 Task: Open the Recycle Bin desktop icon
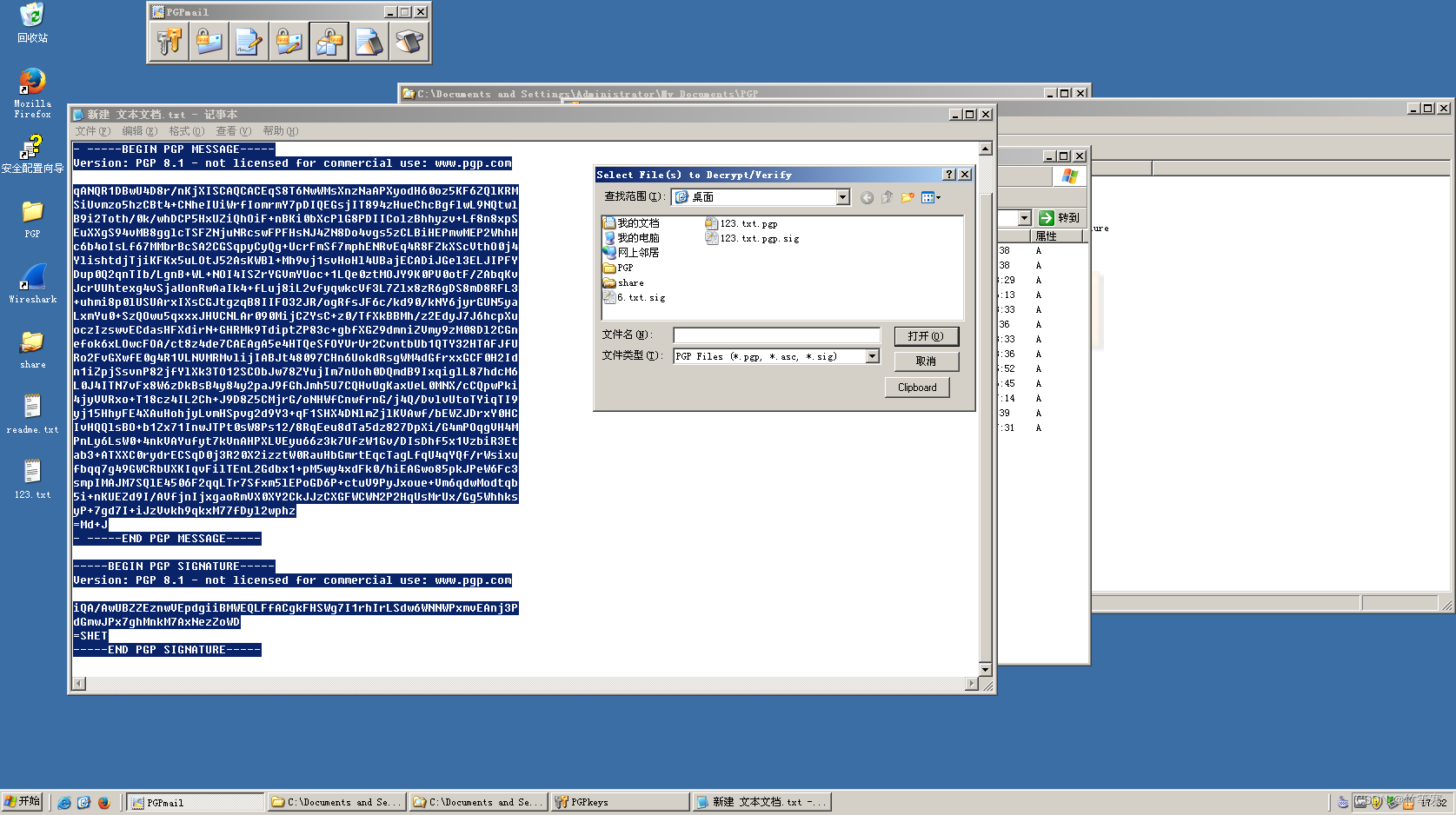click(x=32, y=23)
